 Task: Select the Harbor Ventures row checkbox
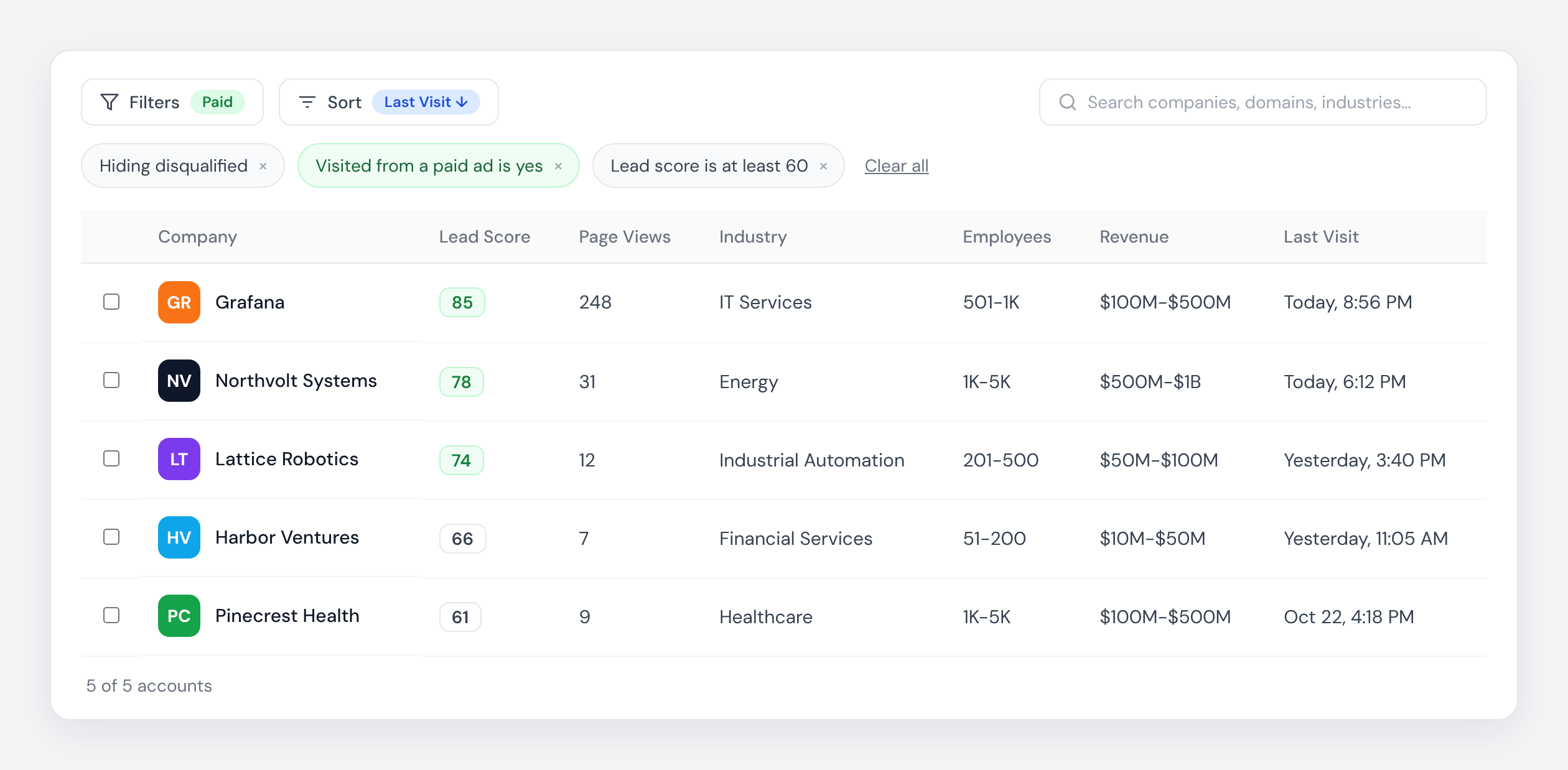tap(111, 537)
